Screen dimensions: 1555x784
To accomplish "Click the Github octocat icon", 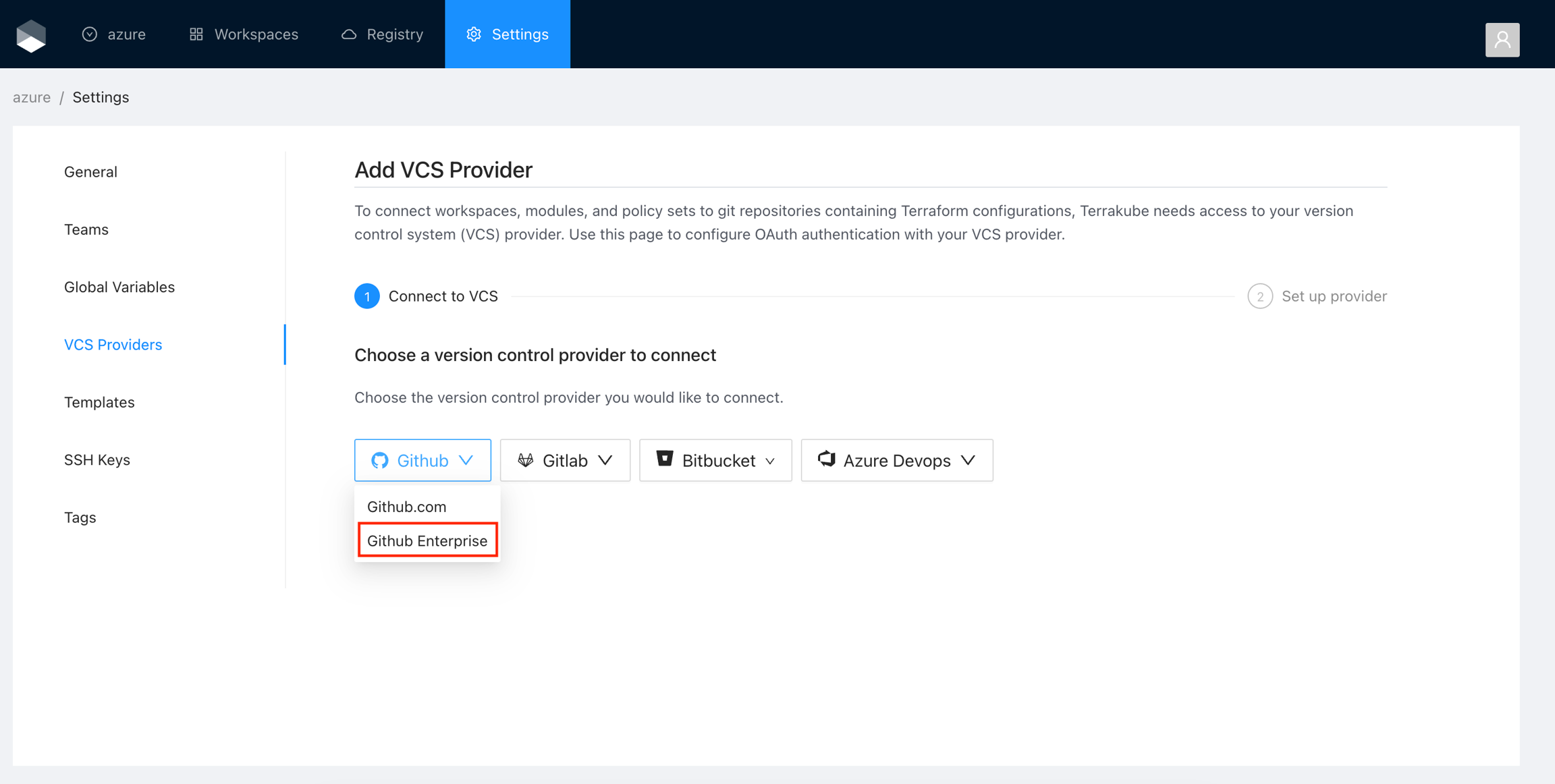I will click(x=380, y=460).
